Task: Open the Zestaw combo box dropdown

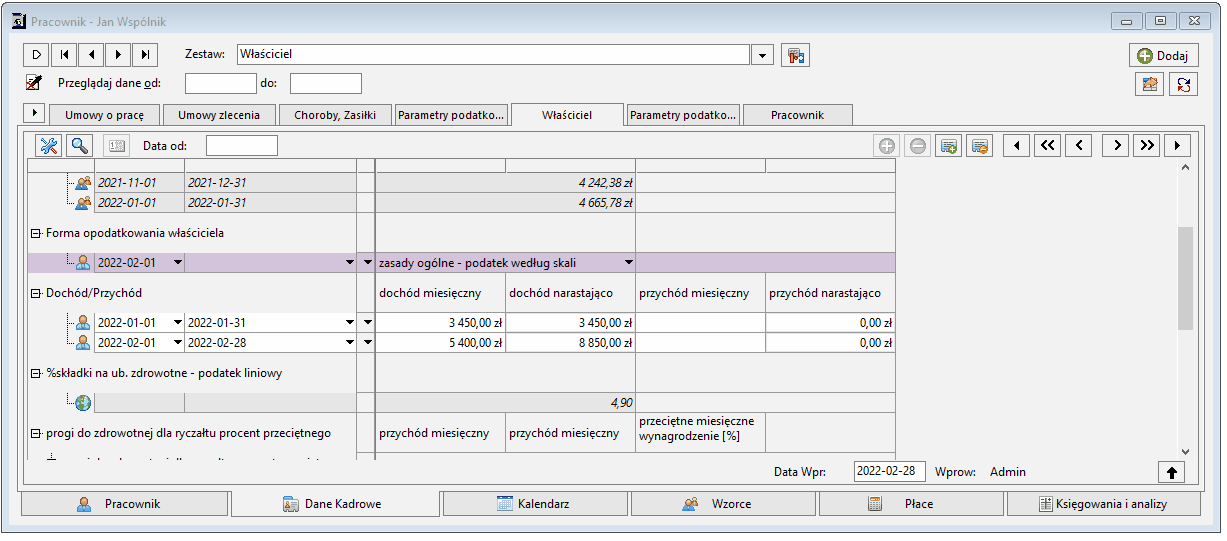Action: [763, 55]
